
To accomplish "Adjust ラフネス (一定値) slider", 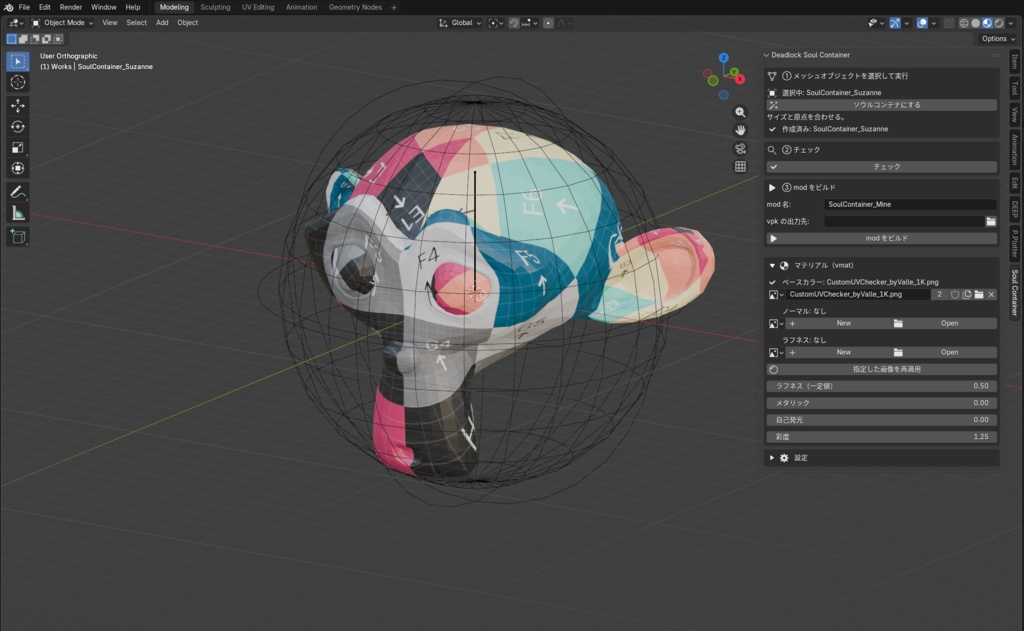I will [882, 386].
